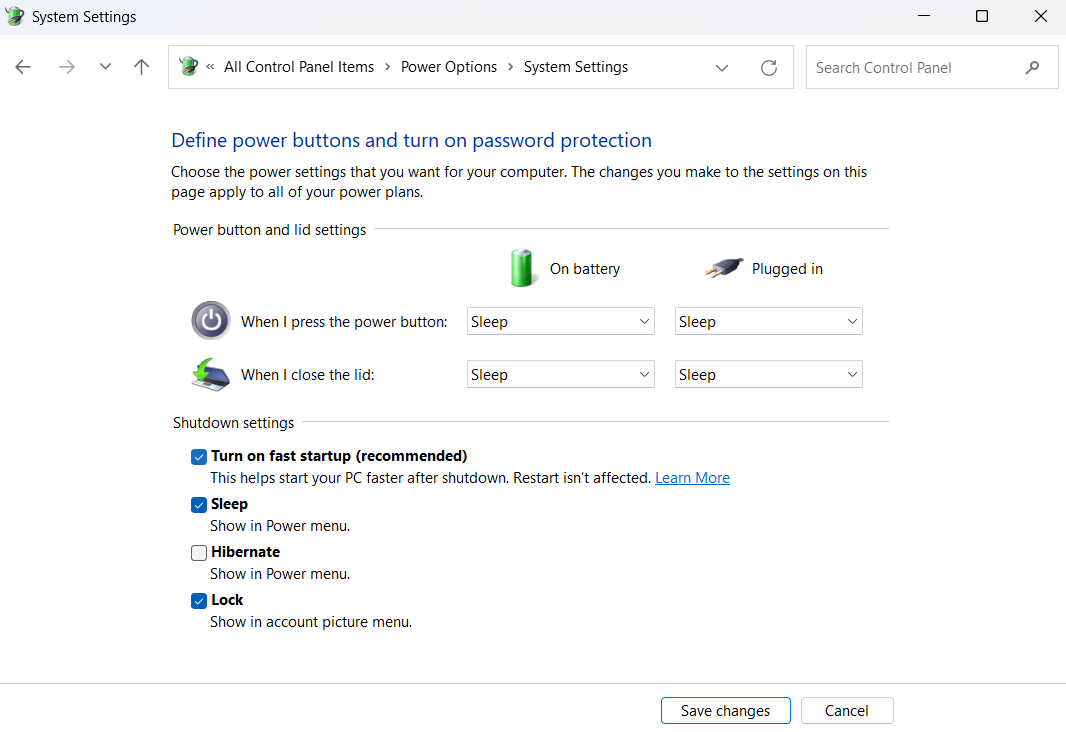Open the Learn More link

point(692,478)
